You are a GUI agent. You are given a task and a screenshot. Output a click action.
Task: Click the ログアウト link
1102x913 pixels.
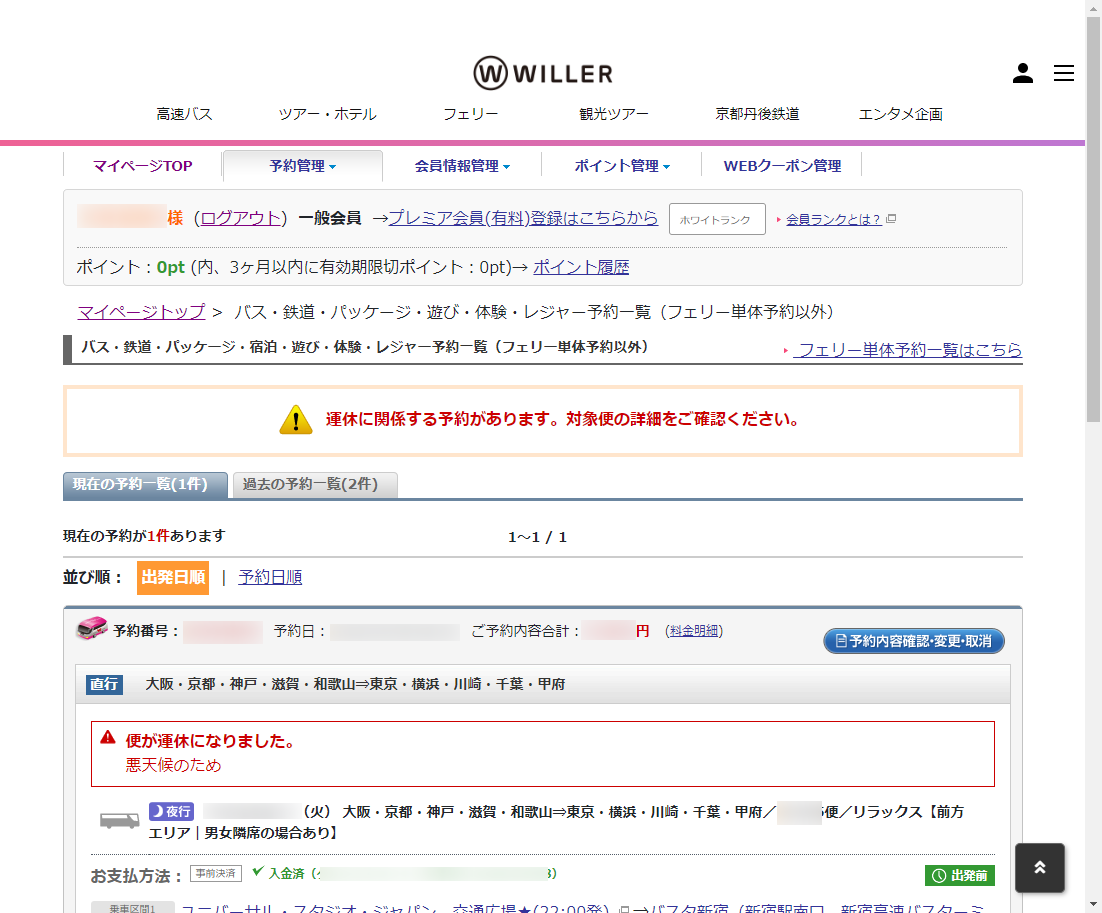tap(241, 218)
